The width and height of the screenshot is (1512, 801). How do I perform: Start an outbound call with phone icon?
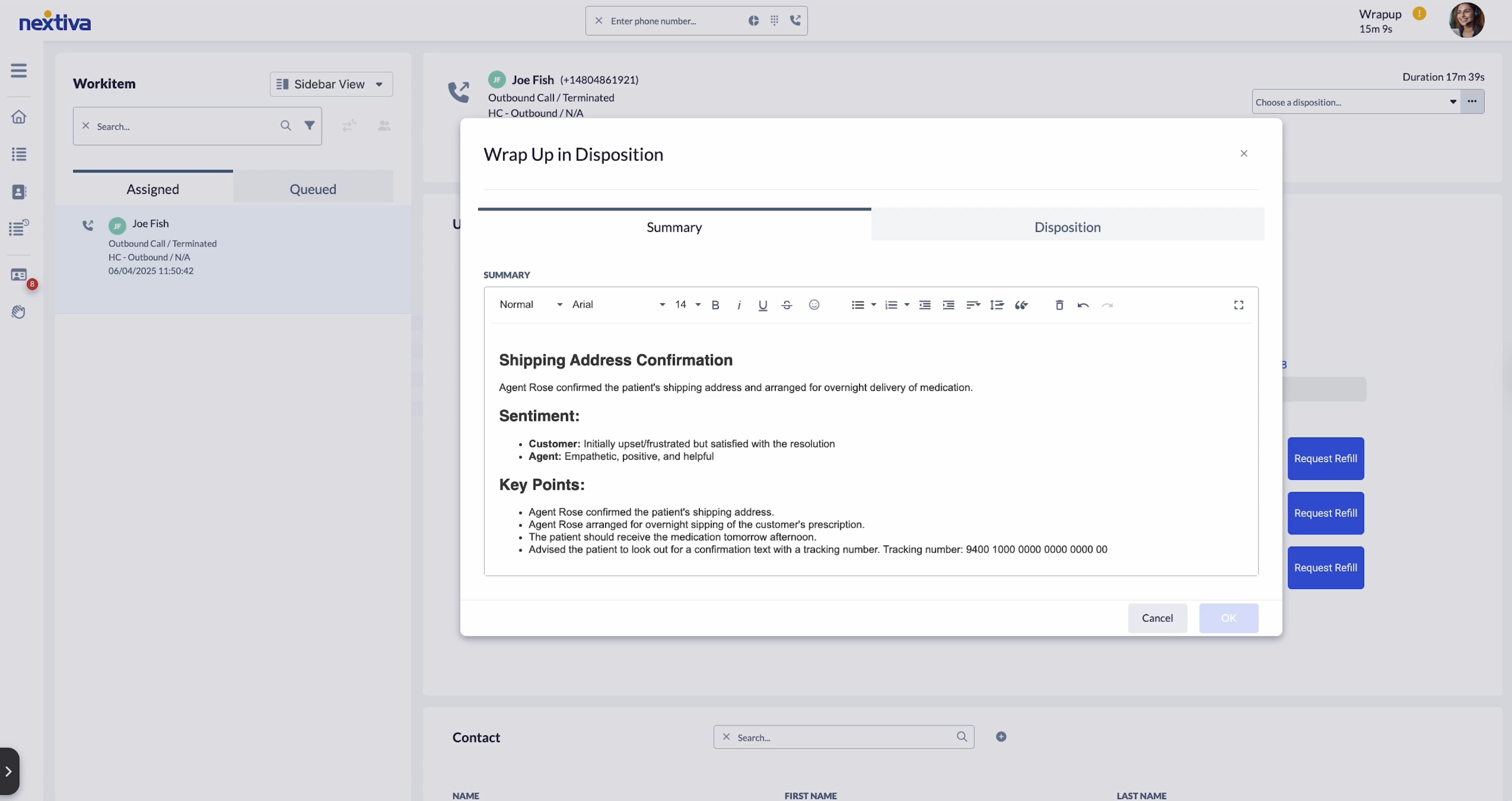tap(796, 21)
